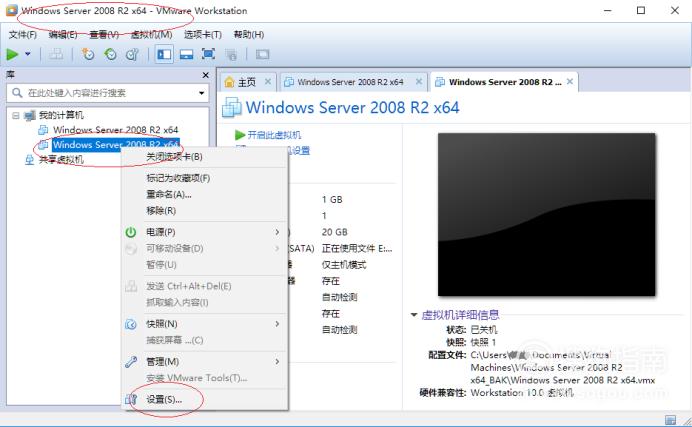Click the VM stack icon beside the page title
The image size is (692, 427).
pos(232,107)
